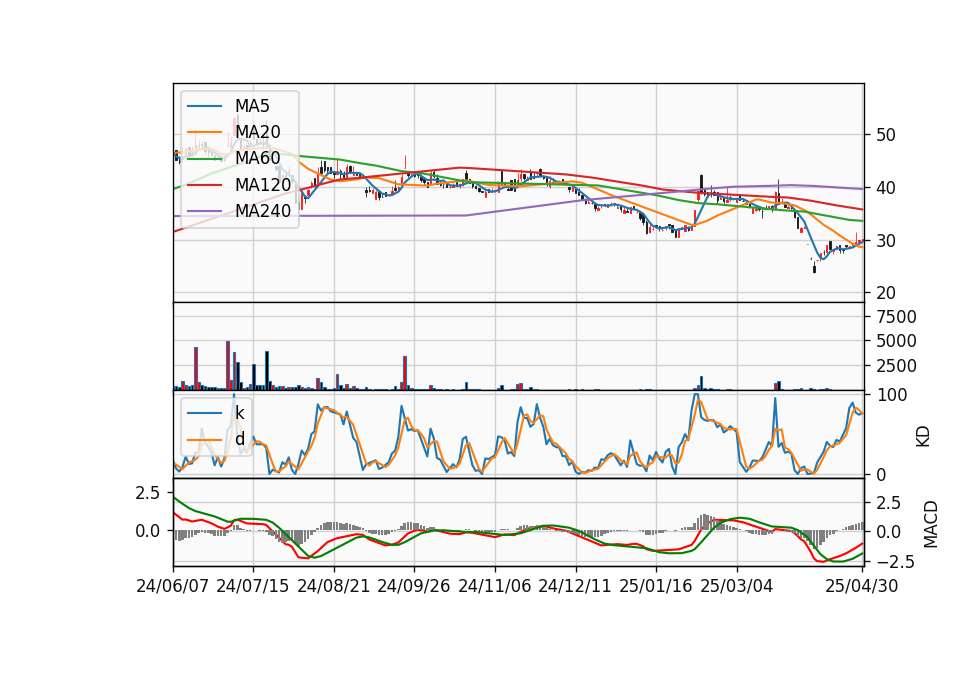
Task: Click 2.5 on the MACD right axis
Action: (888, 503)
